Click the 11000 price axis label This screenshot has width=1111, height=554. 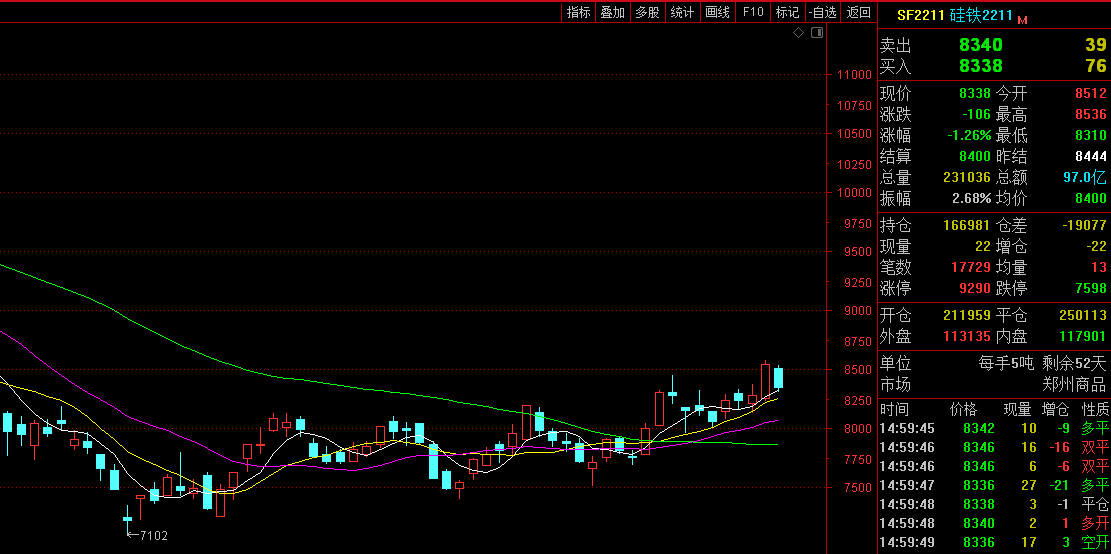pos(855,75)
